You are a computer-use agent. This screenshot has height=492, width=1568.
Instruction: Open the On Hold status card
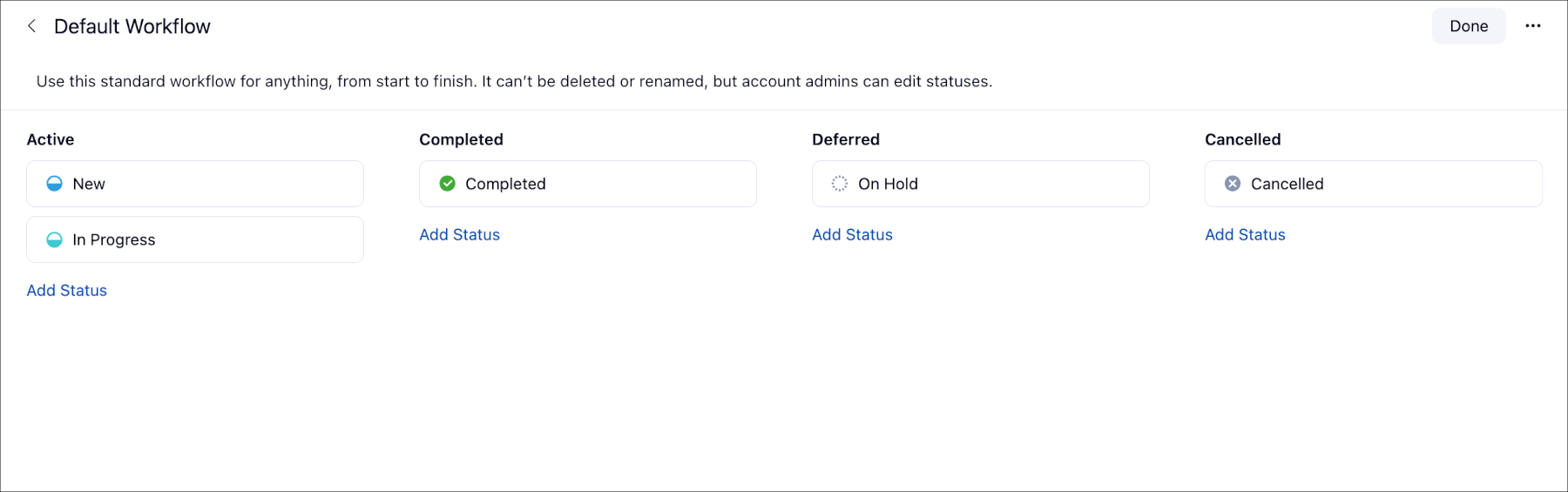[981, 184]
